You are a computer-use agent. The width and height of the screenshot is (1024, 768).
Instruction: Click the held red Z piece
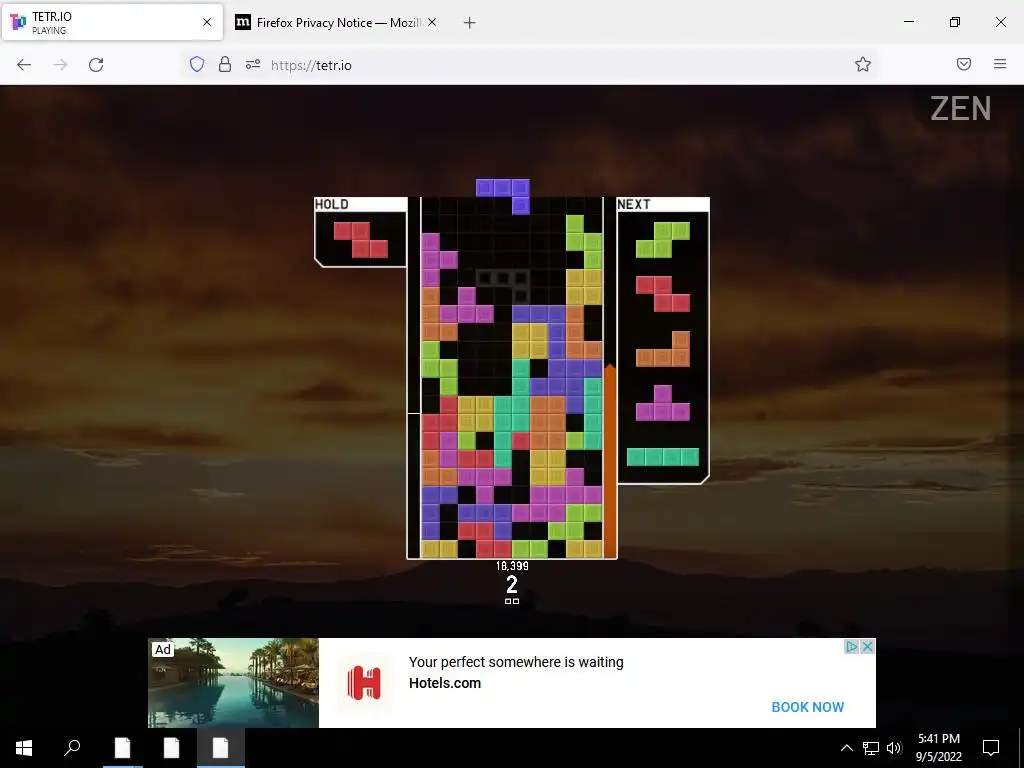coord(360,240)
